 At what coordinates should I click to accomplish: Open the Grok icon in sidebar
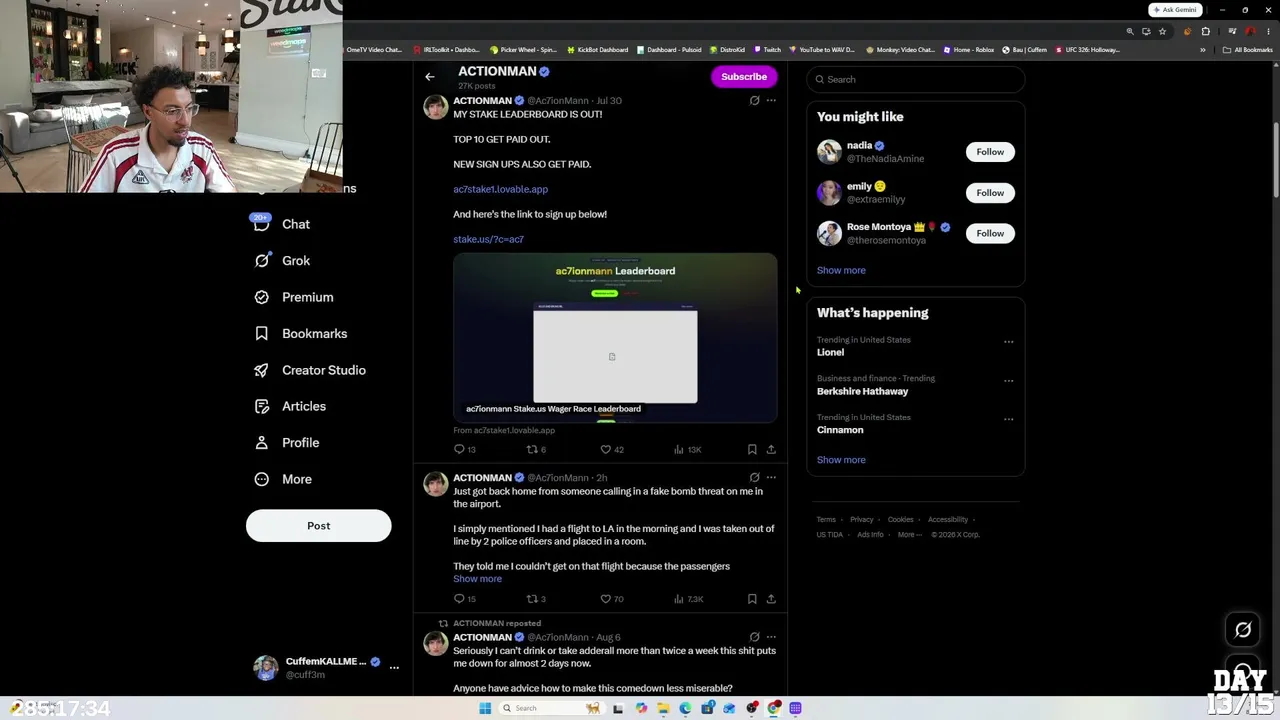point(262,260)
